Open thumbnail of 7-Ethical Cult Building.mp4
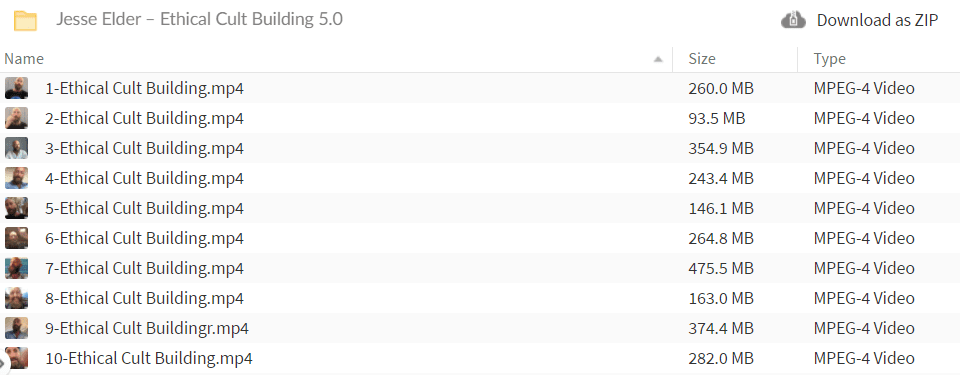960x375 pixels. pos(17,268)
